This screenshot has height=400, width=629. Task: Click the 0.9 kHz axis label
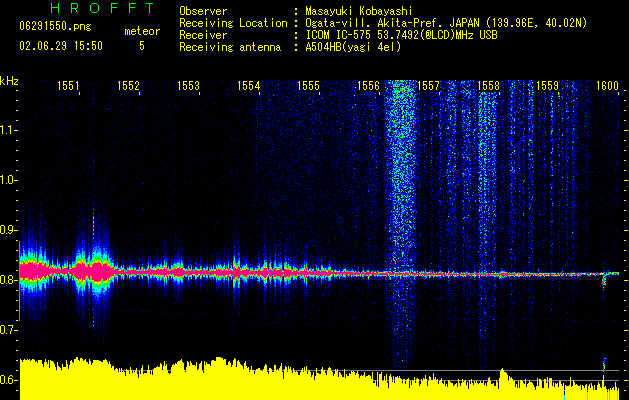[x=7, y=230]
